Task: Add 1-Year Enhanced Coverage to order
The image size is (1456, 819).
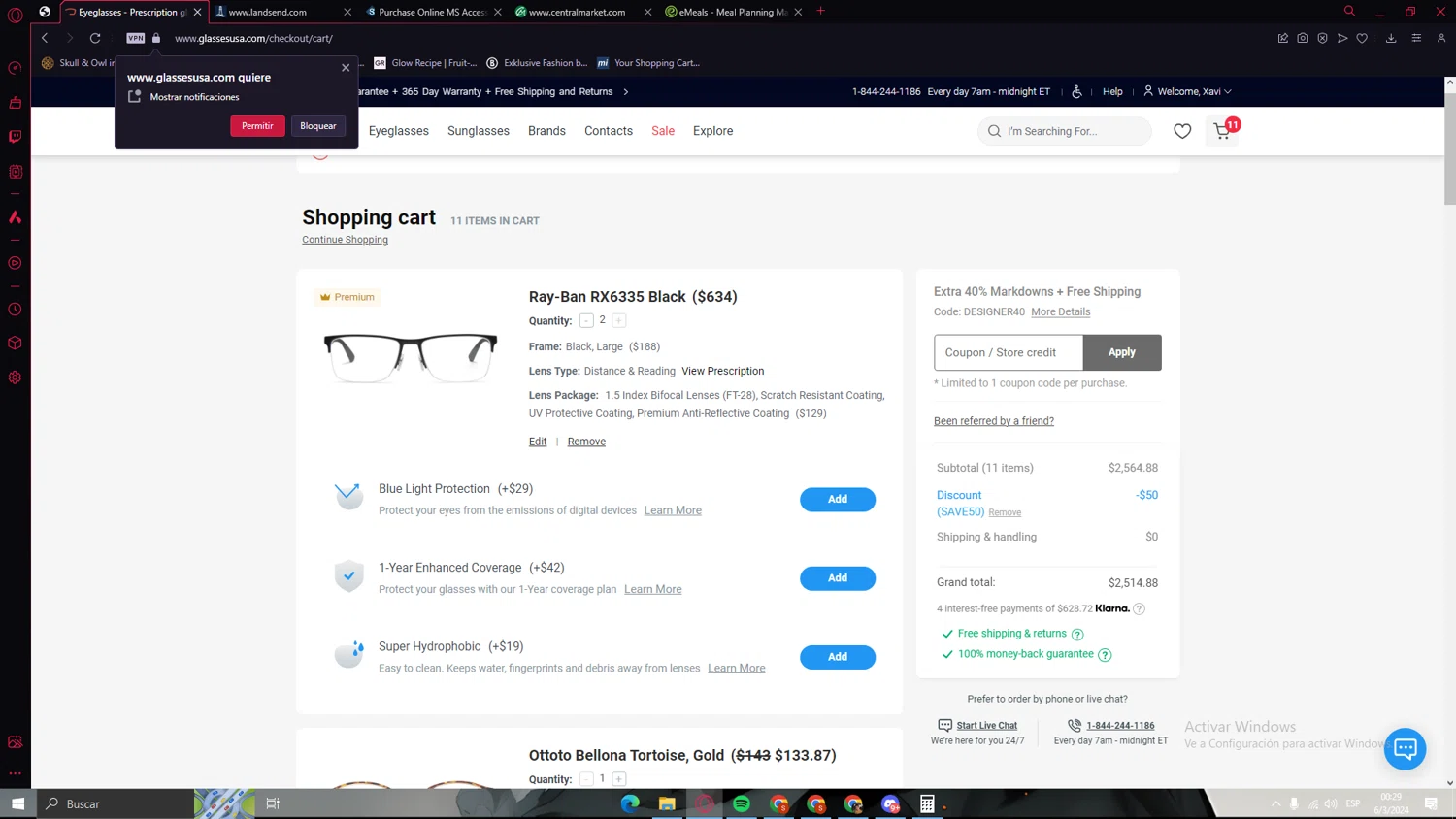Action: pyautogui.click(x=838, y=578)
